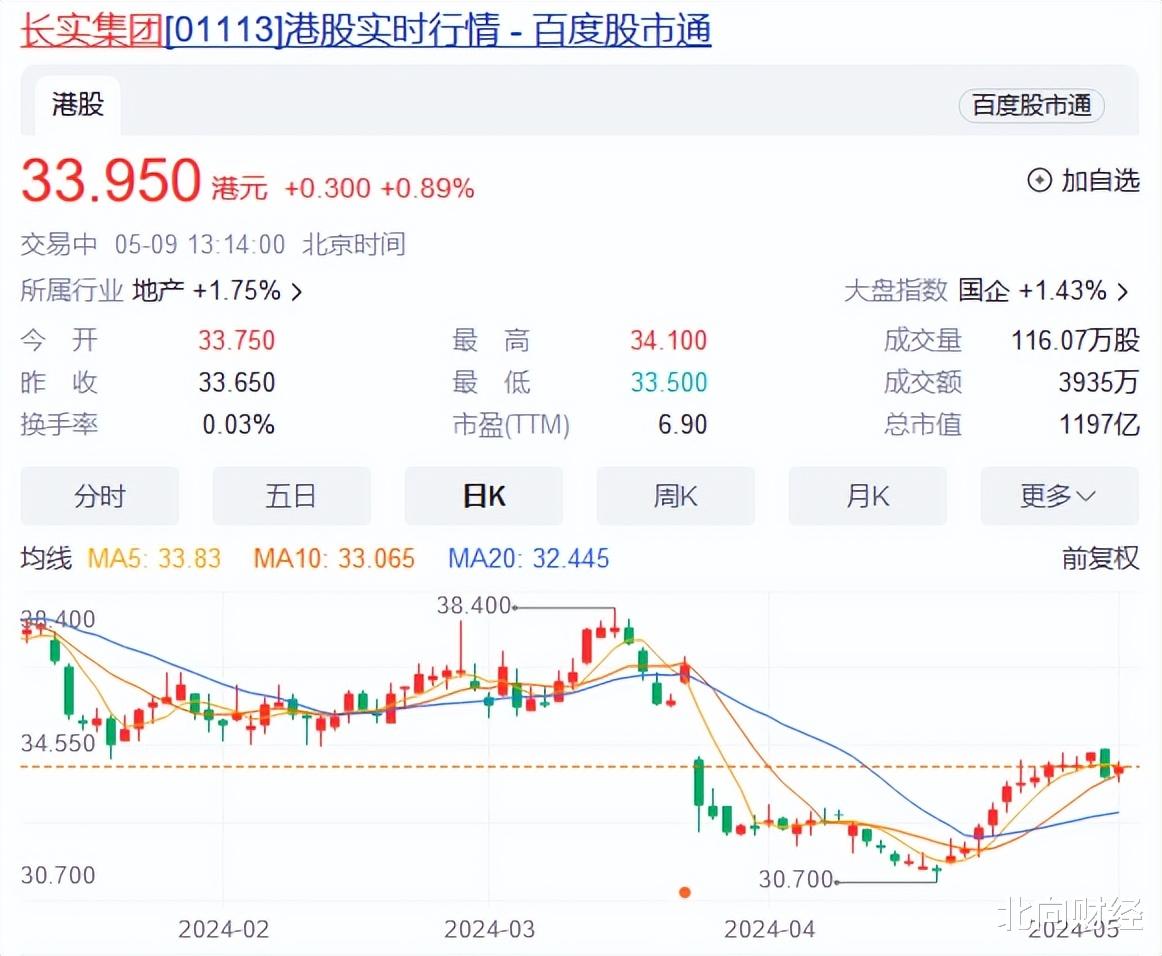Click the 换手率 value 0.03%

(x=238, y=425)
